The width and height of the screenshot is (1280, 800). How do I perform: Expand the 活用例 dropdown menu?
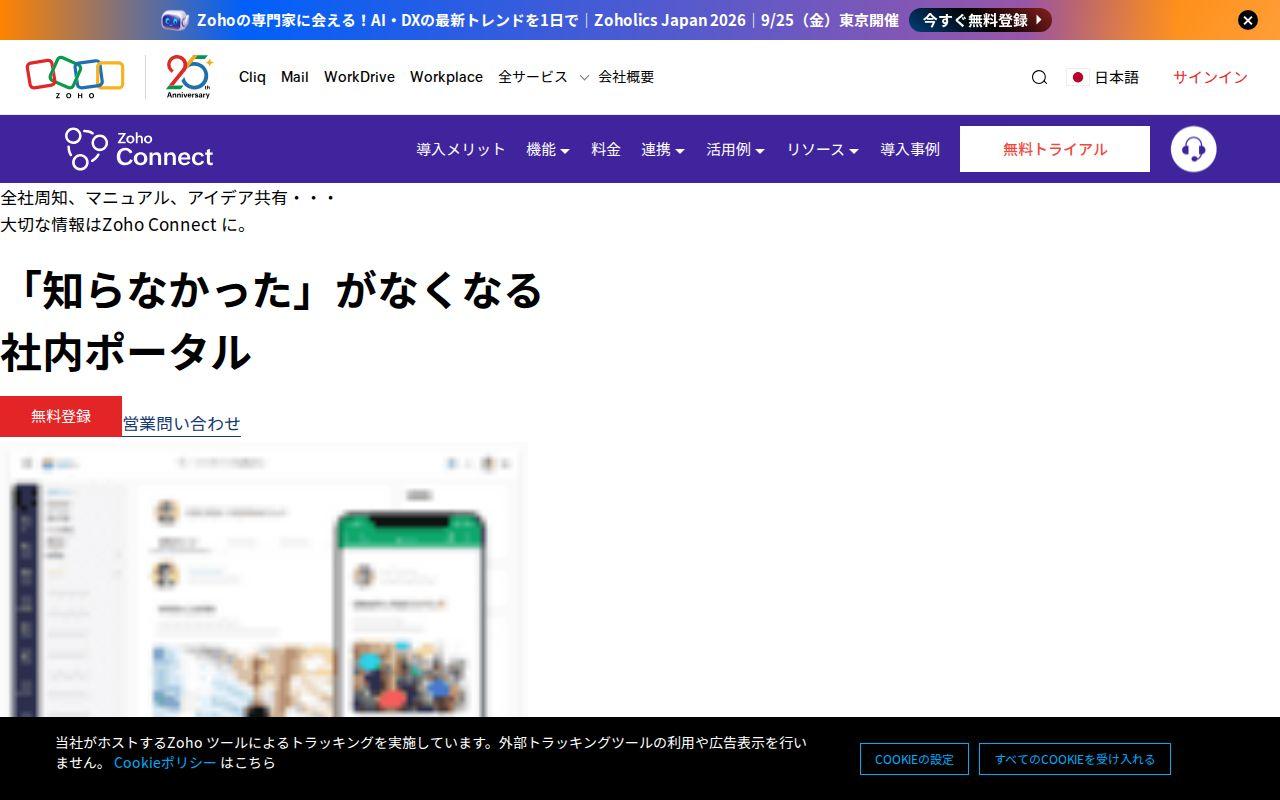[735, 149]
